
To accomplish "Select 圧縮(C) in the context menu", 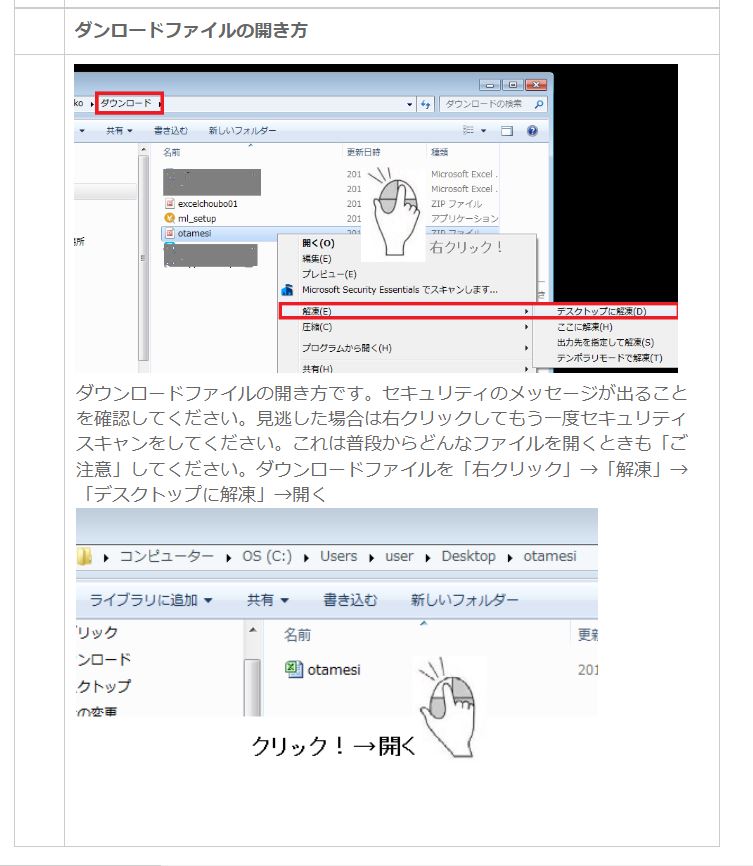I will pos(318,327).
